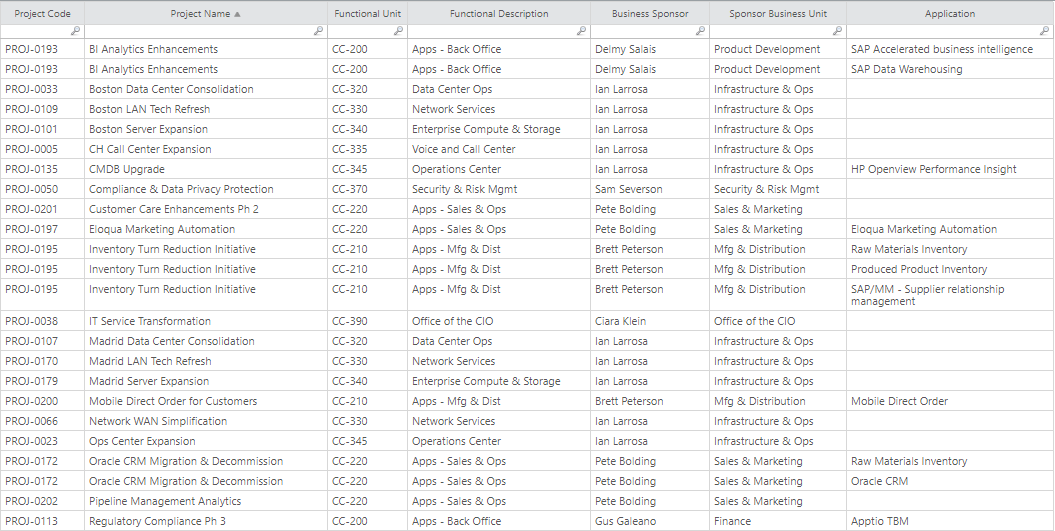The width and height of the screenshot is (1055, 531).
Task: Focus the Business Sponsor filter field
Action: pyautogui.click(x=650, y=31)
